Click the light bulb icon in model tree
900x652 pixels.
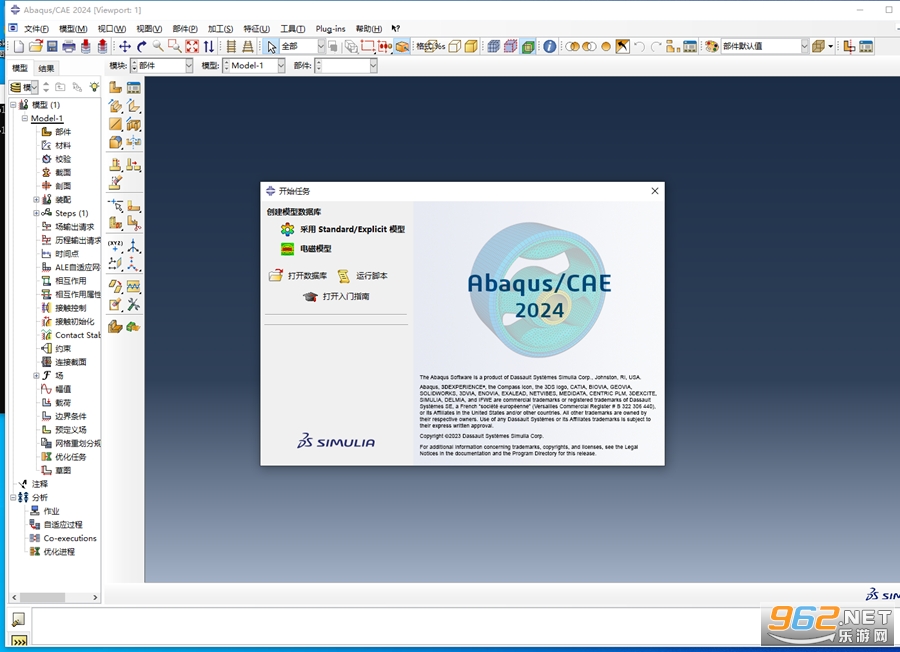94,87
